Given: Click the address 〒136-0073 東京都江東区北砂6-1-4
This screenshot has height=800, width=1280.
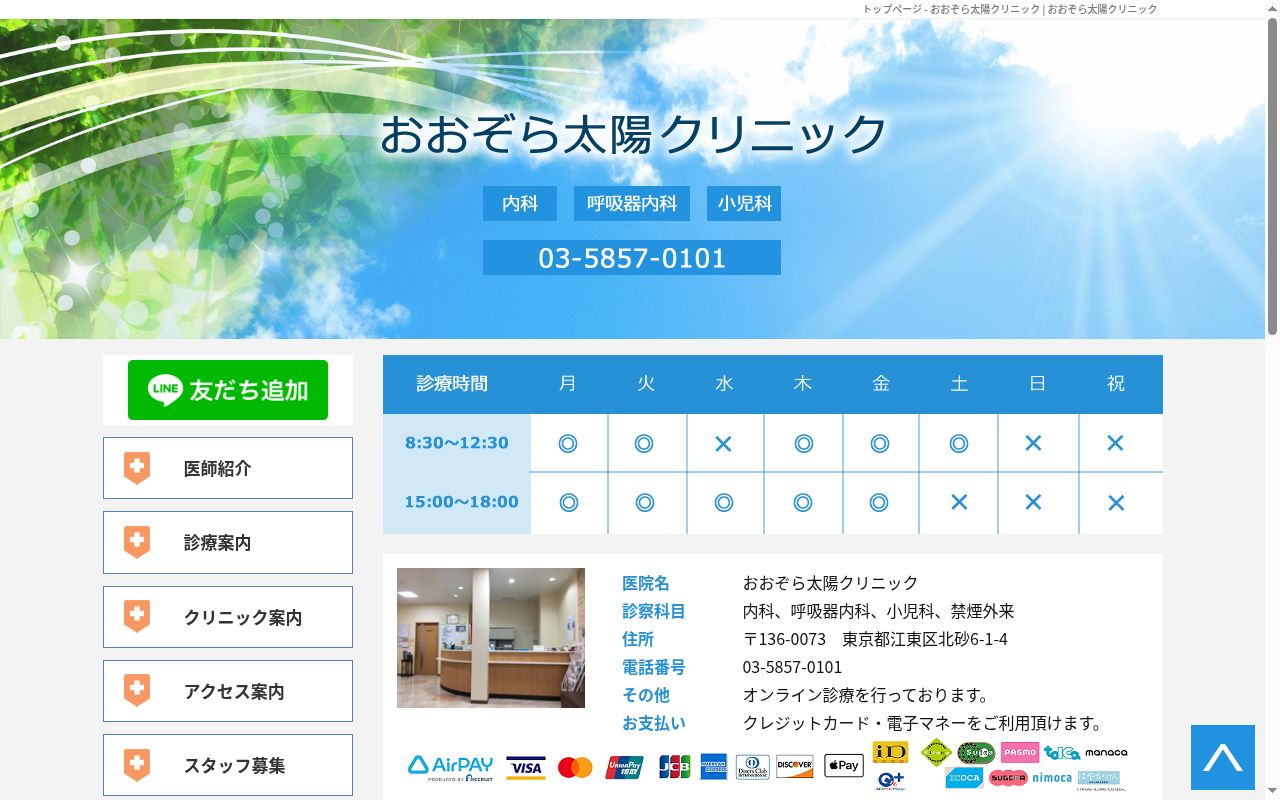Looking at the screenshot, I should point(875,639).
